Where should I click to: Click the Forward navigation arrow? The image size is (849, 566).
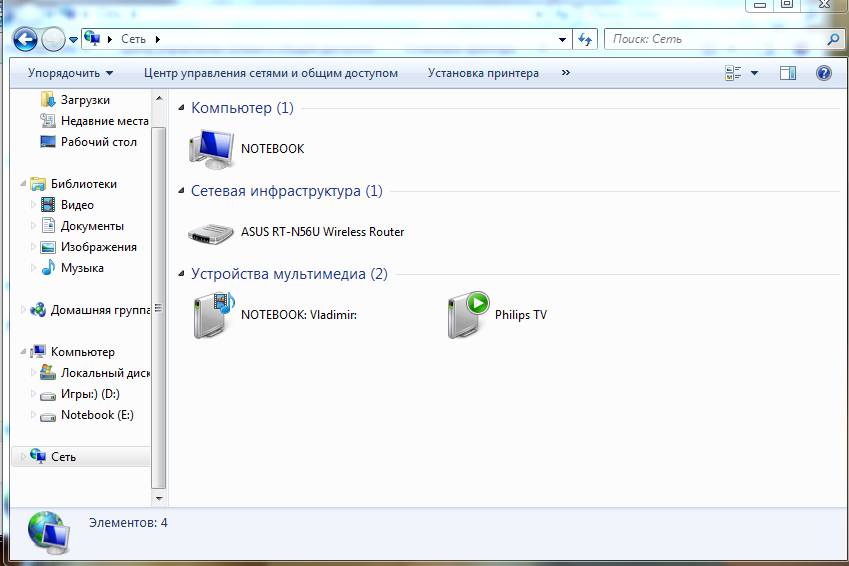point(53,40)
